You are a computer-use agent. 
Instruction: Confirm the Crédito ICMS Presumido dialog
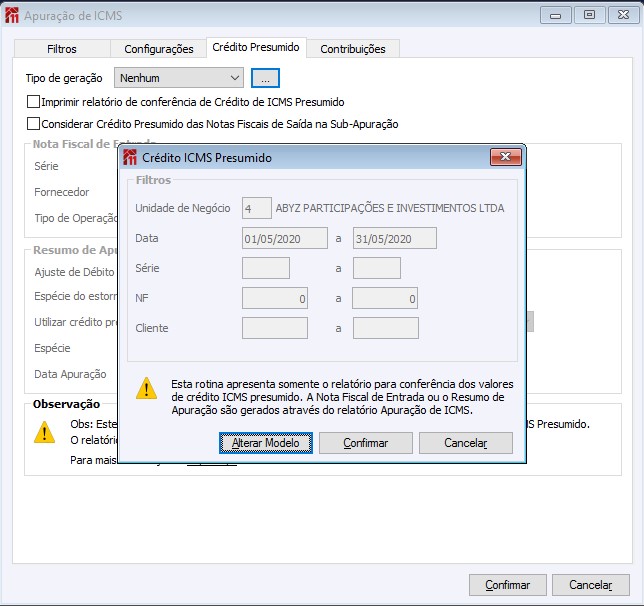click(x=366, y=443)
